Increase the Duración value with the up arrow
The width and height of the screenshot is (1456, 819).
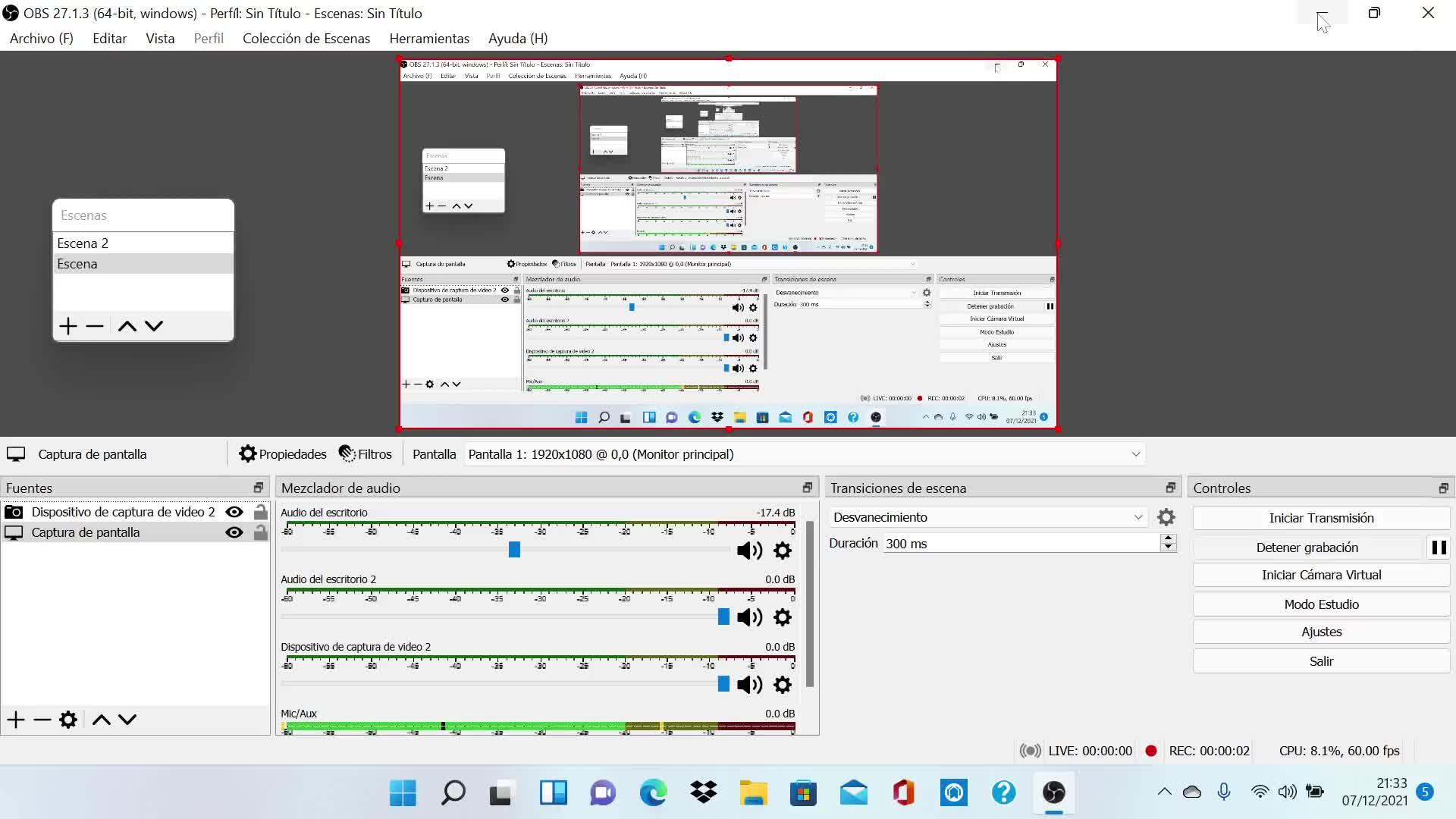[1169, 538]
